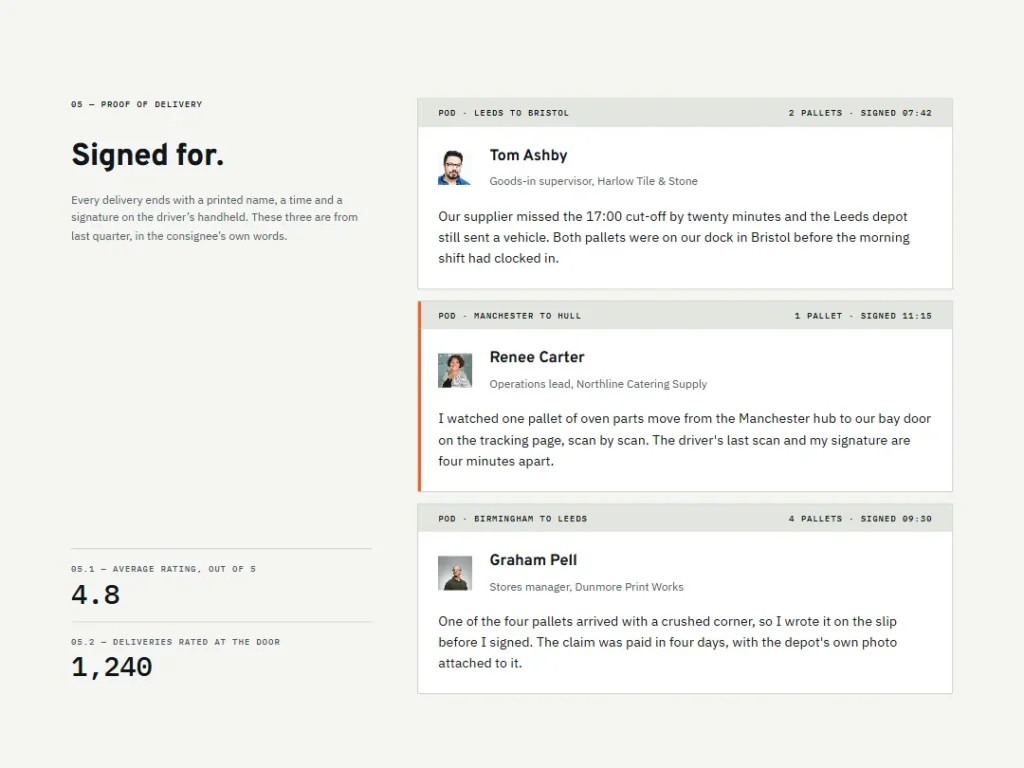Click 'Stores manager, Dunmore Print Works'
Screen dimensions: 1024x768
point(586,587)
